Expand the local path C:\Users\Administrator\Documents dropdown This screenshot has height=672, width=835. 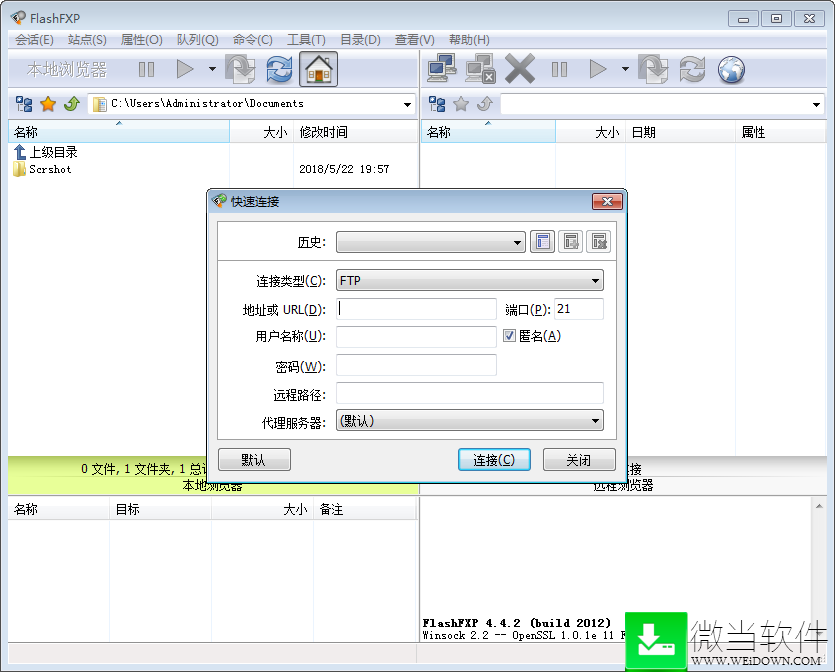tap(407, 104)
